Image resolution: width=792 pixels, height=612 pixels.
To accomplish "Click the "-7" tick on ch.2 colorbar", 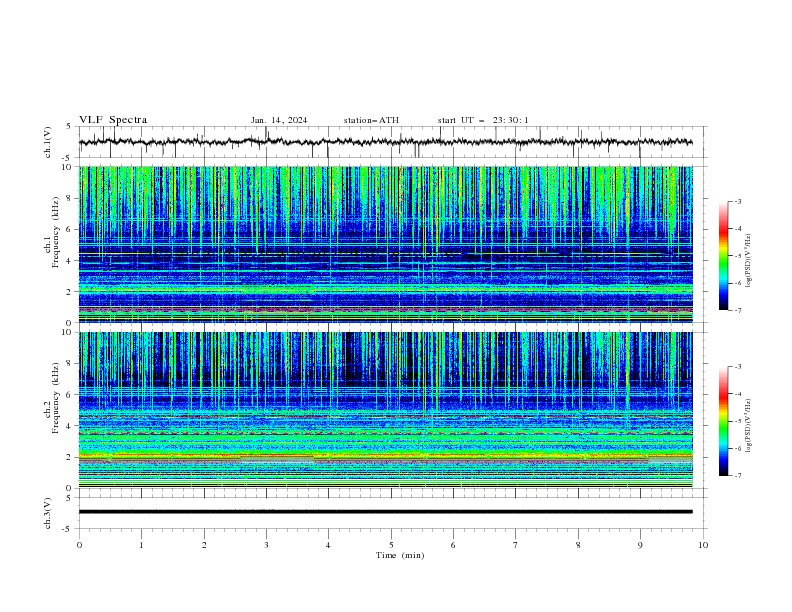I will (738, 476).
